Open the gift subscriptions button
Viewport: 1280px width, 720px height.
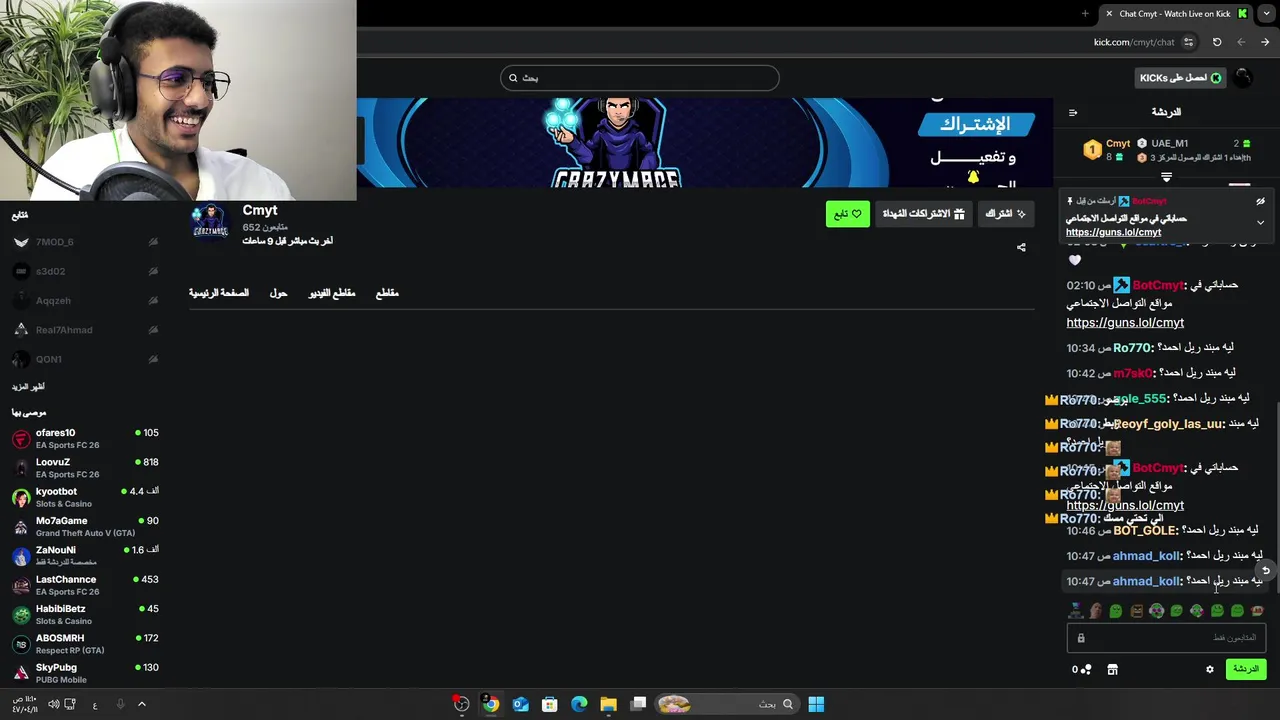(x=923, y=214)
